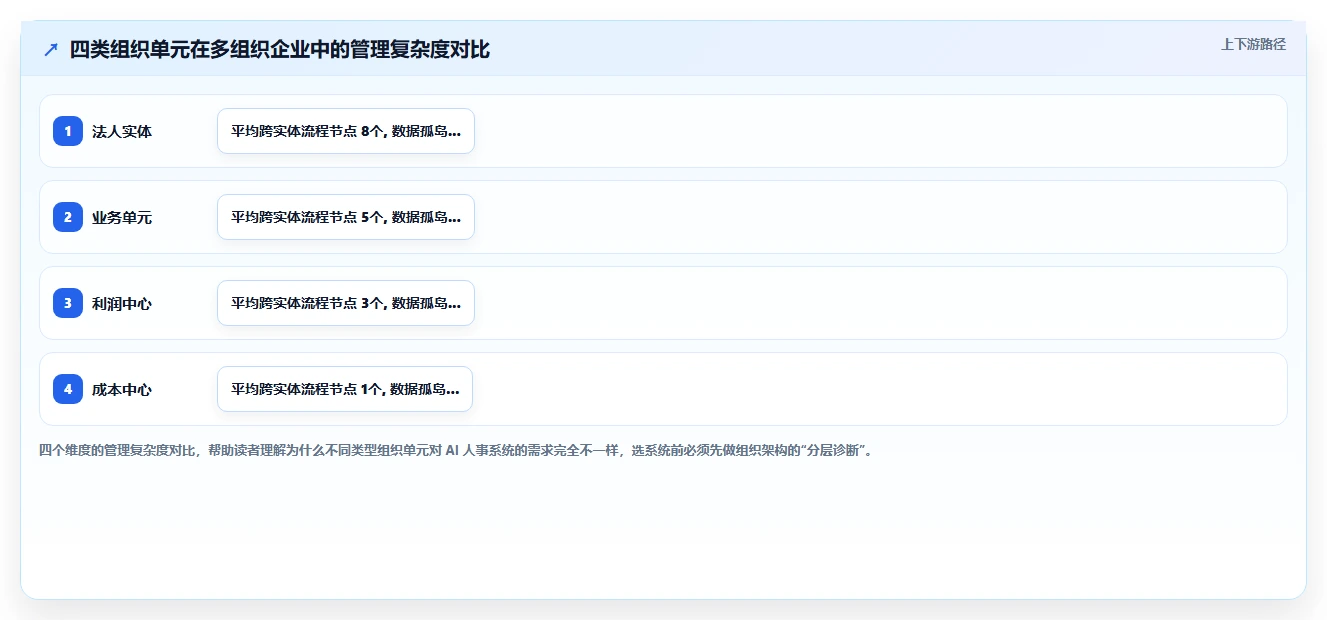1327x620 pixels.
Task: Click the number 2 badge for 业务单元
Action: coord(68,217)
